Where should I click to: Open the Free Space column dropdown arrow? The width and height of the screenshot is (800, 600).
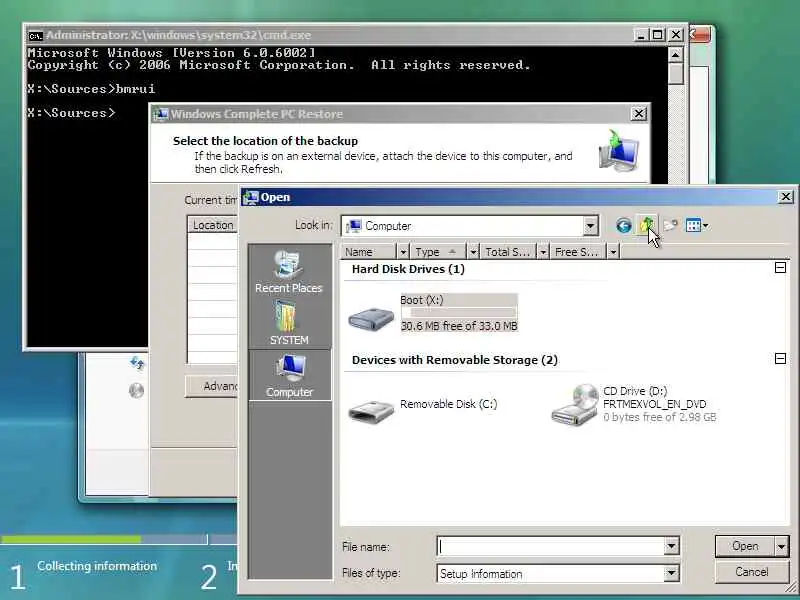[x=613, y=252]
